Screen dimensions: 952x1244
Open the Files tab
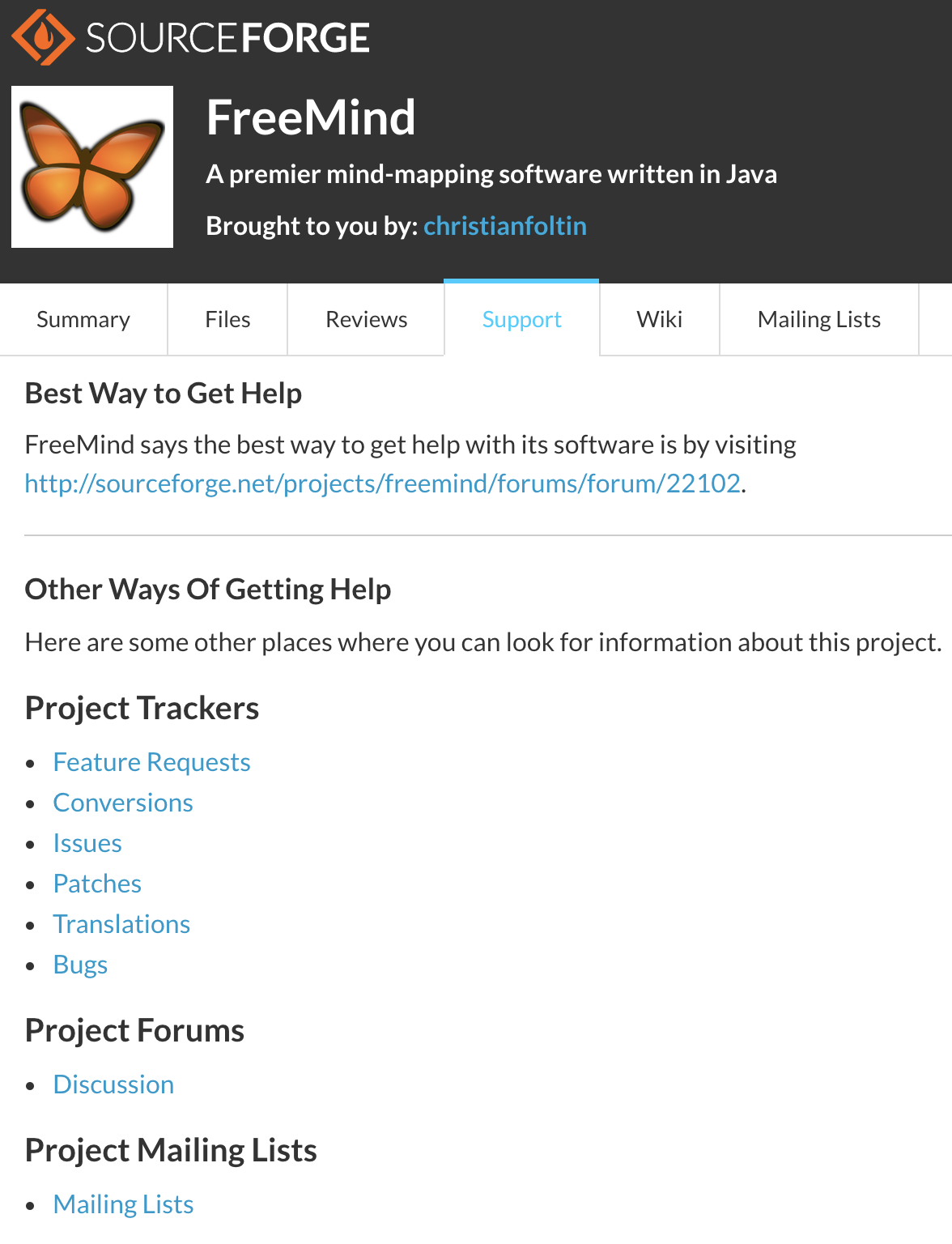227,319
